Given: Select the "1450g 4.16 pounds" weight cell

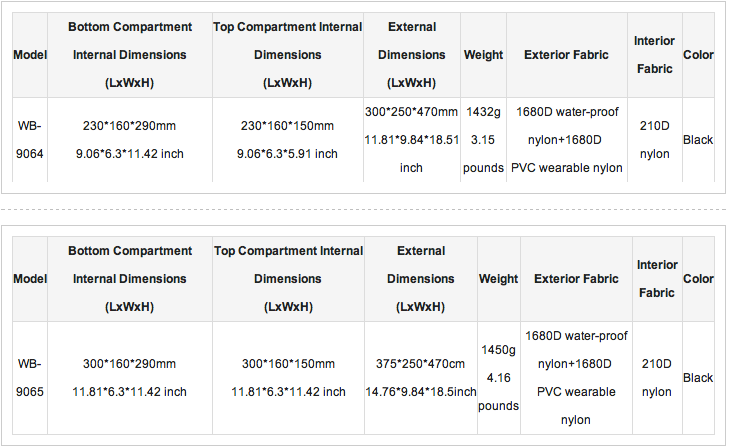Looking at the screenshot, I should pos(499,378).
